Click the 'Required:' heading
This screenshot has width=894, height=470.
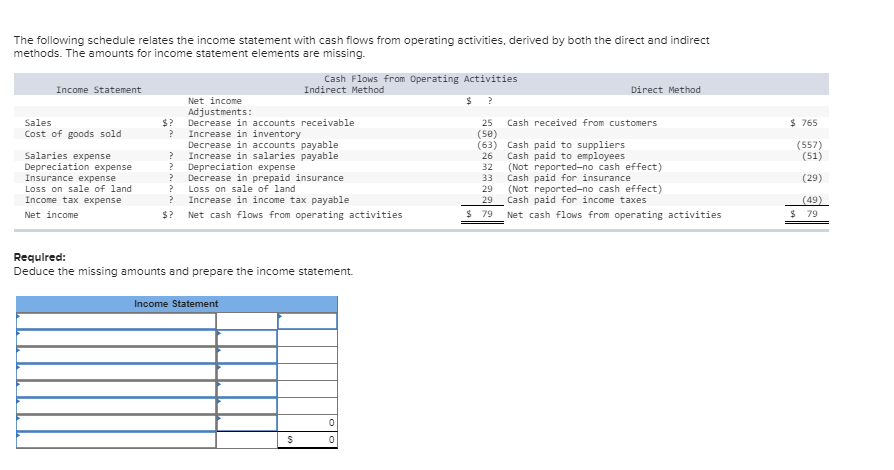(40, 257)
